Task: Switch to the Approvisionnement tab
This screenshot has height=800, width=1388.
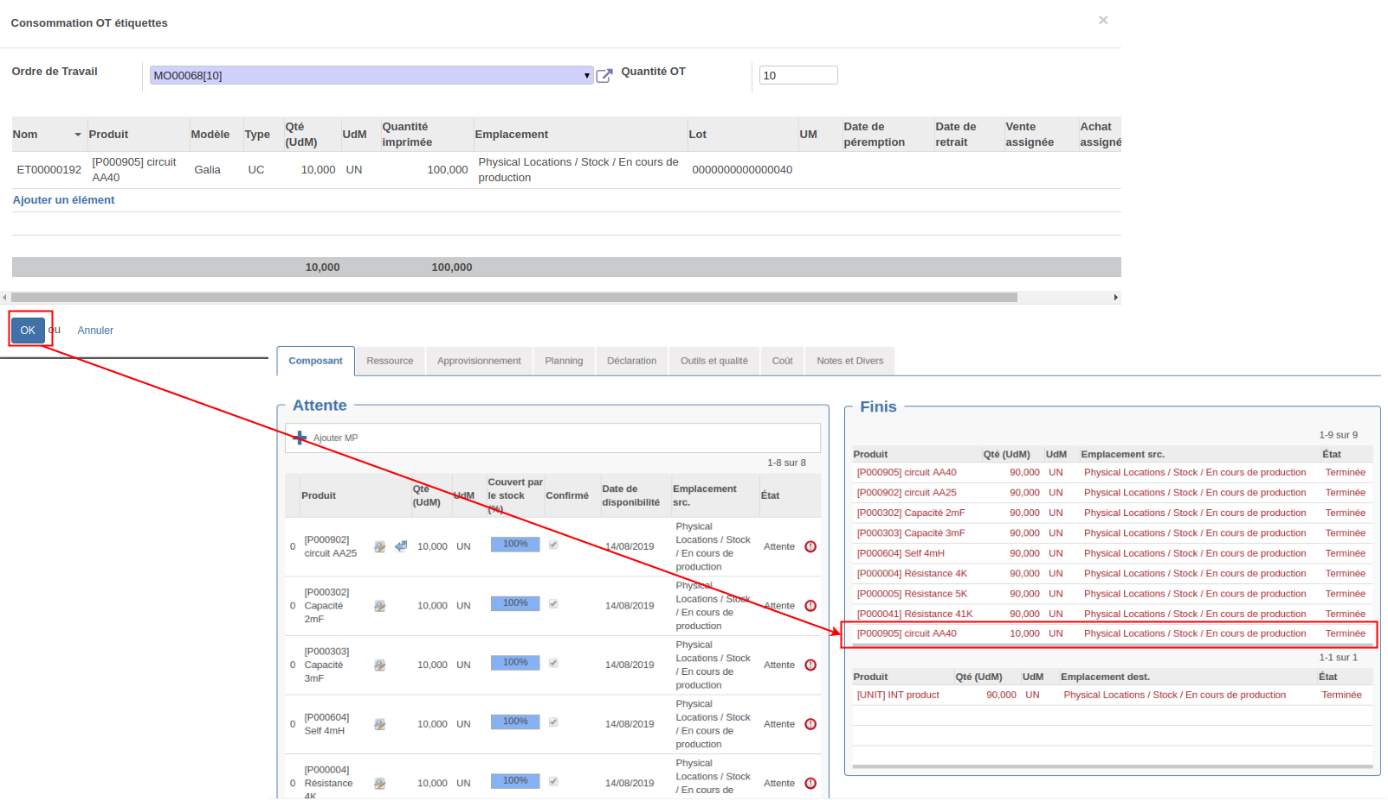Action: [479, 361]
